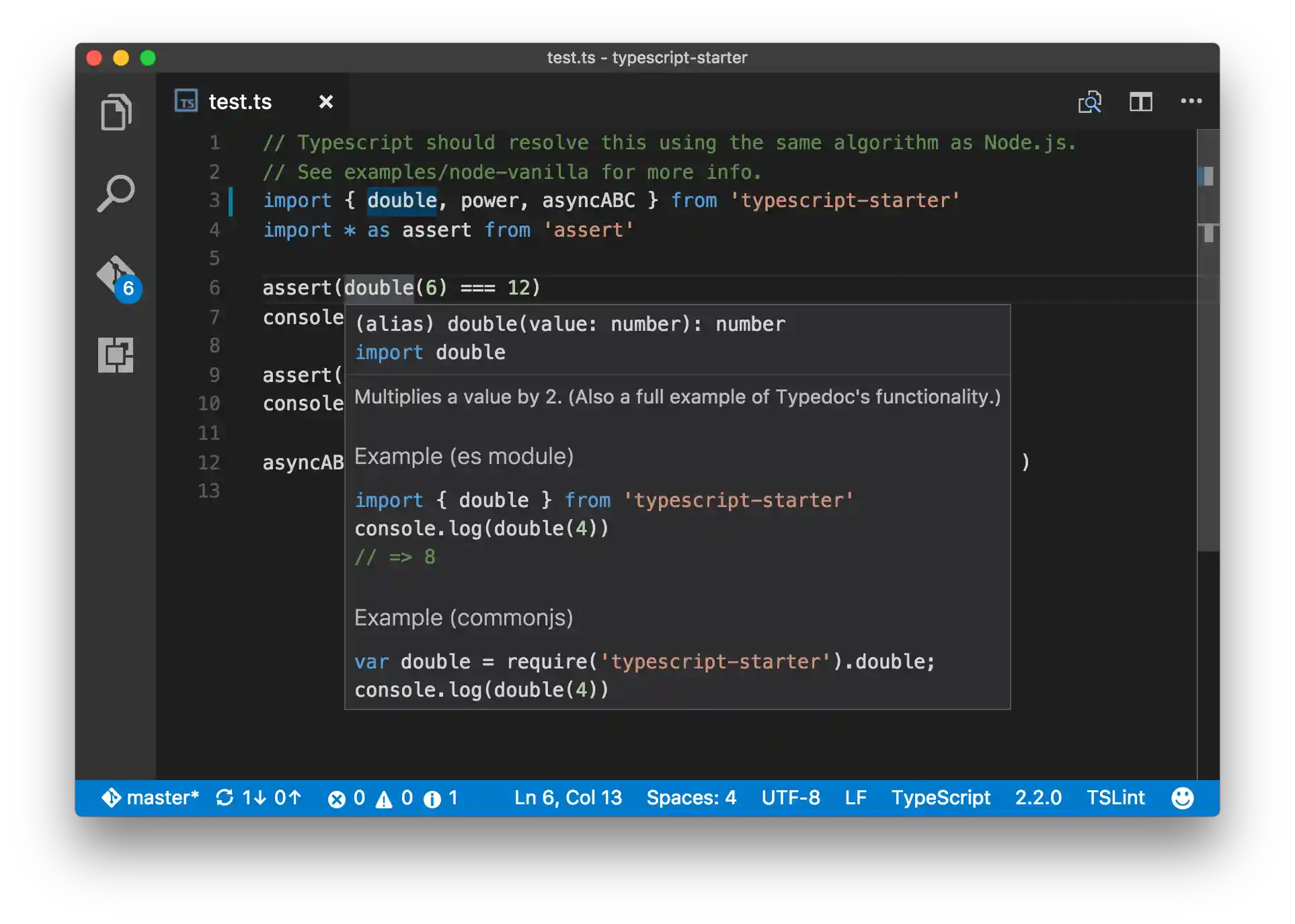1295x924 pixels.
Task: Split the editor using split icon
Action: tap(1141, 102)
